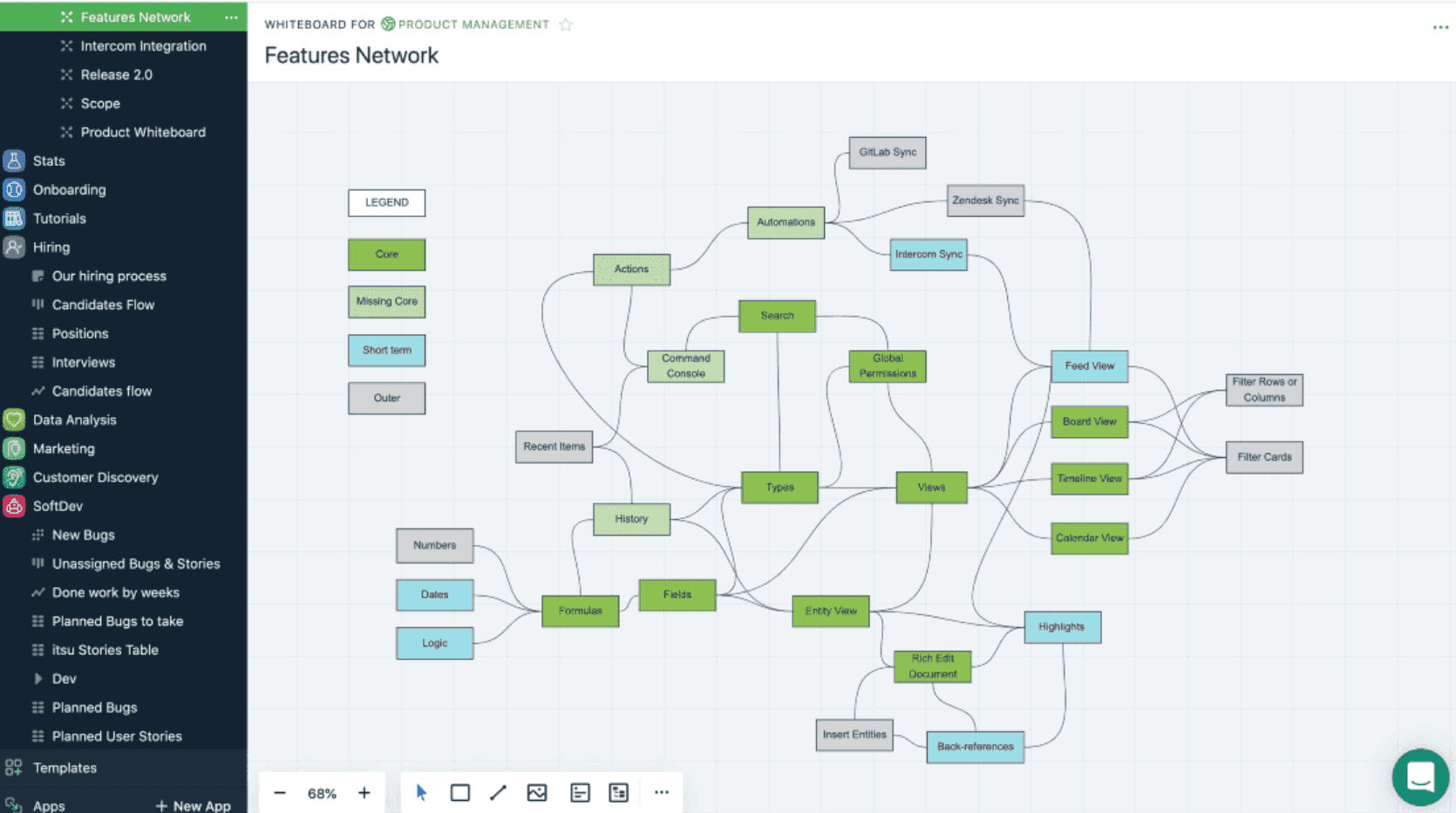Select the card embed tool
The image size is (1456, 813).
(618, 792)
